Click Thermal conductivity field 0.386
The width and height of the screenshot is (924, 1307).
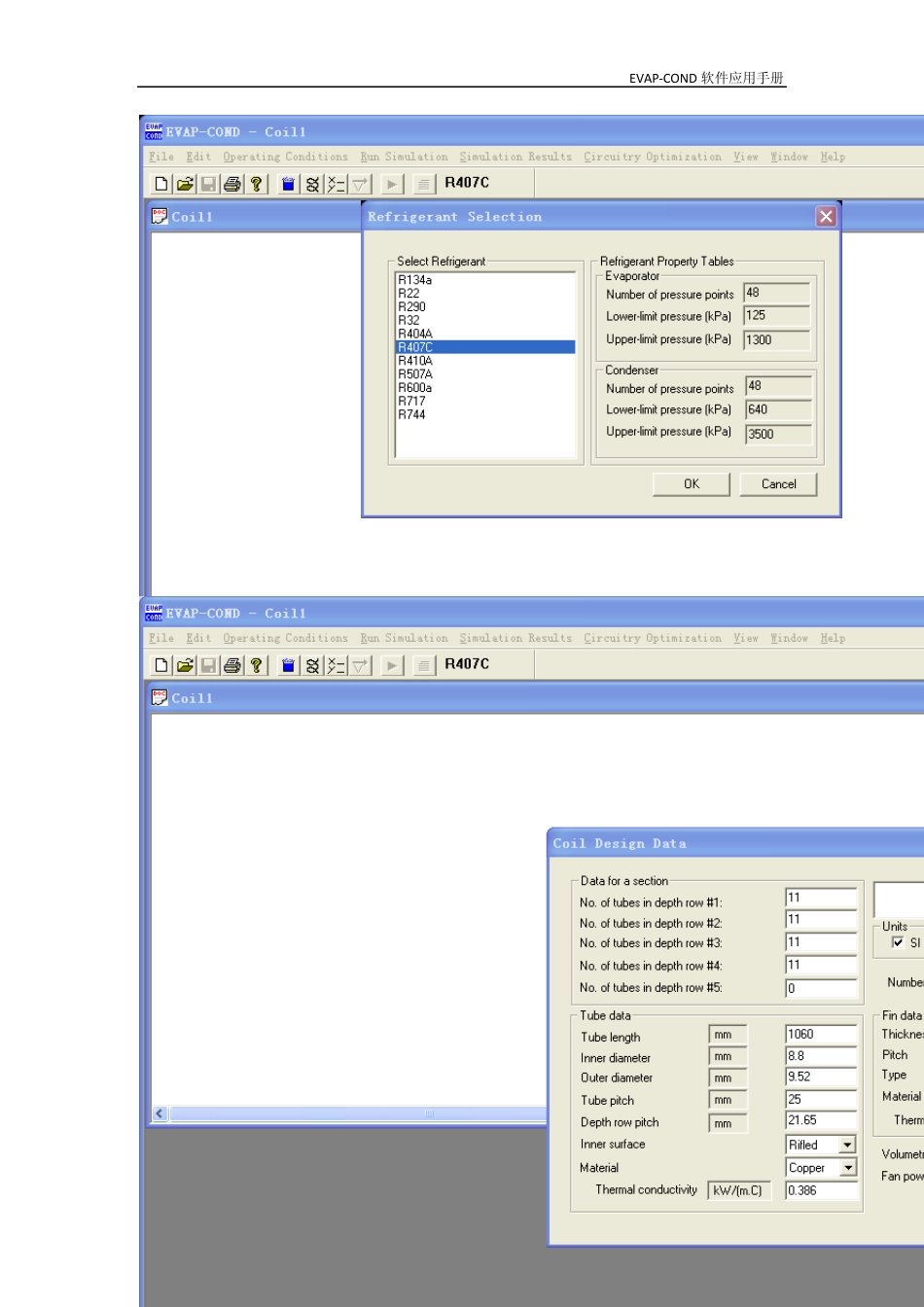tap(822, 1190)
